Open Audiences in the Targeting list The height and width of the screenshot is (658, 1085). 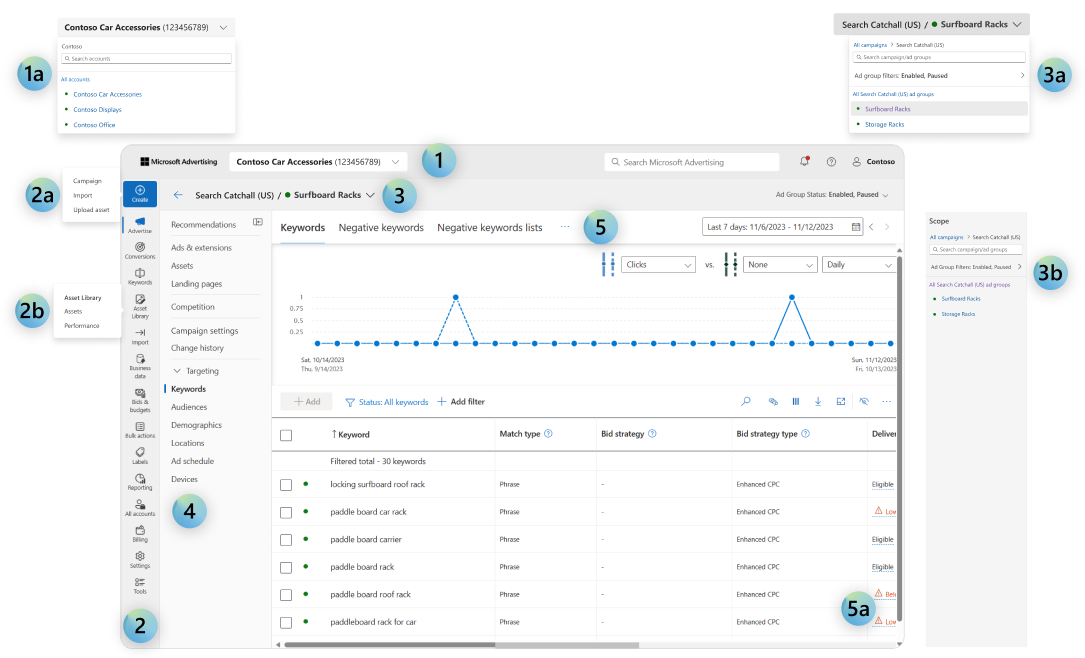[x=189, y=408]
